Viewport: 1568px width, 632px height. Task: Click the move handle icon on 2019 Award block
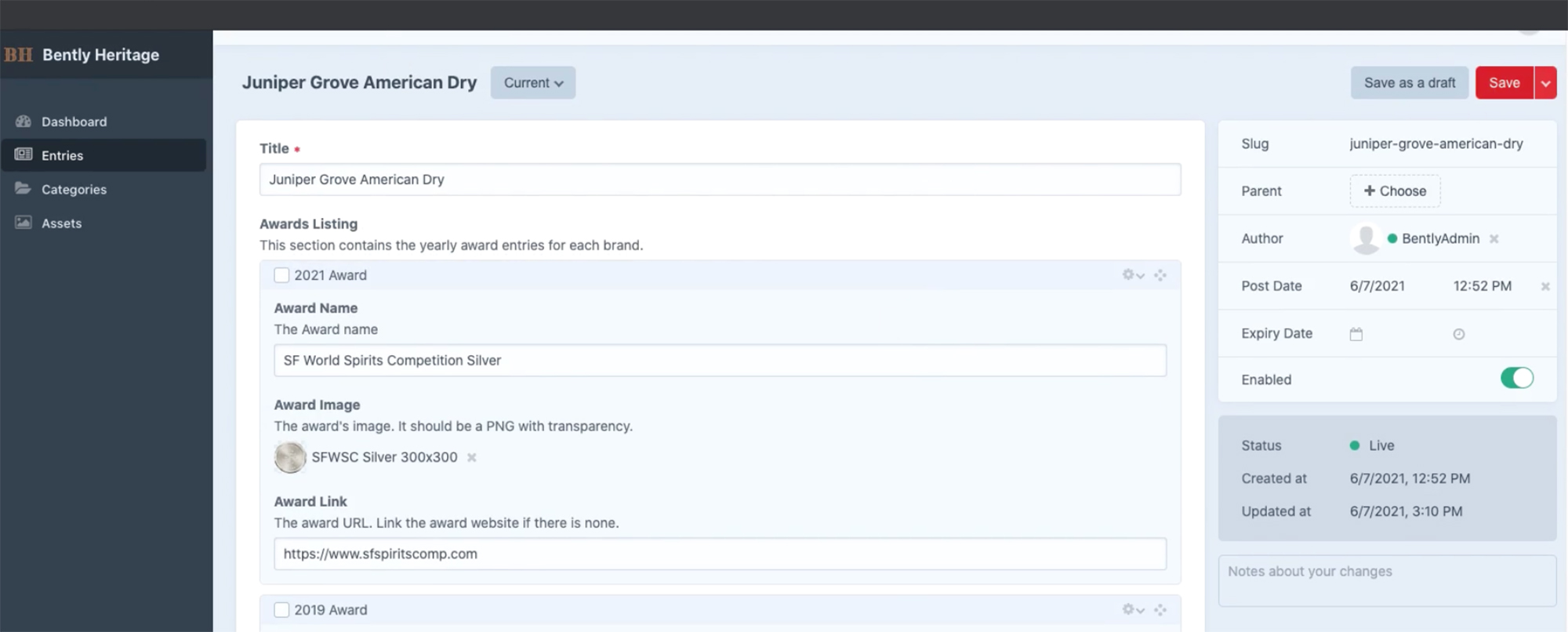[x=1160, y=610]
